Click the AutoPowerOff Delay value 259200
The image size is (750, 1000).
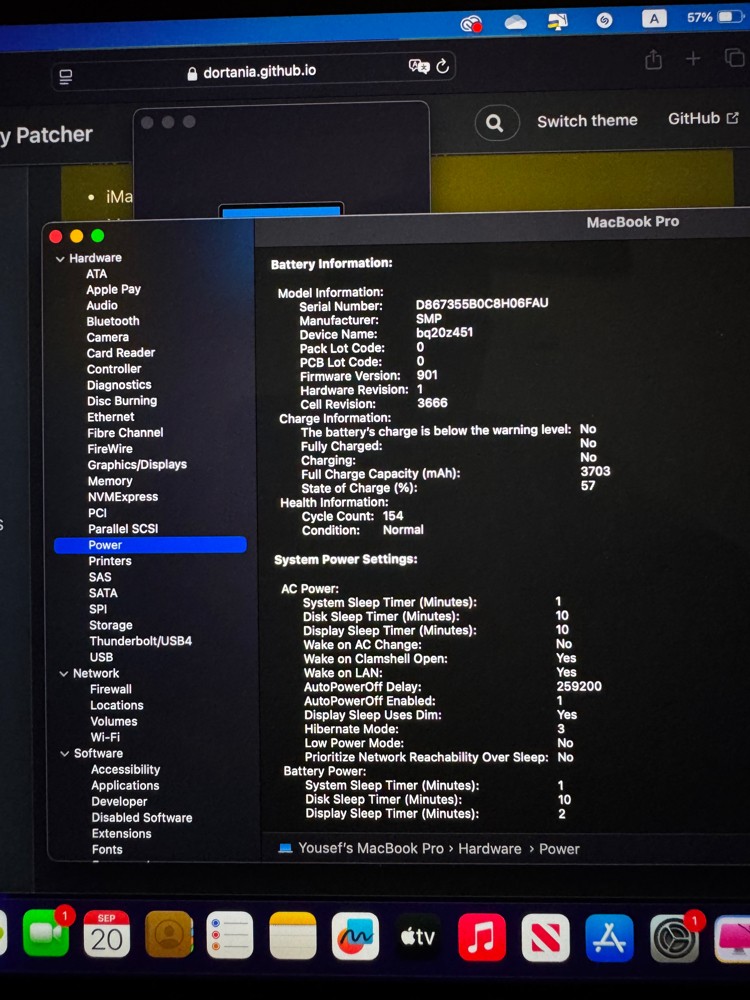[x=579, y=686]
